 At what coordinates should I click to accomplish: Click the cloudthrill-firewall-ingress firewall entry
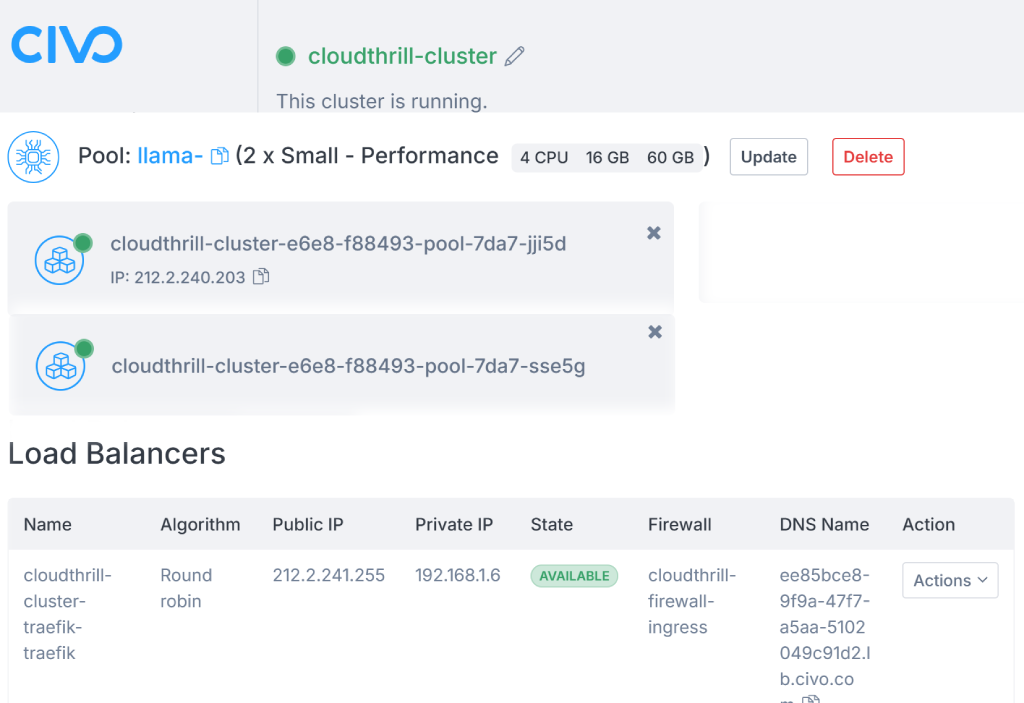pyautogui.click(x=692, y=601)
